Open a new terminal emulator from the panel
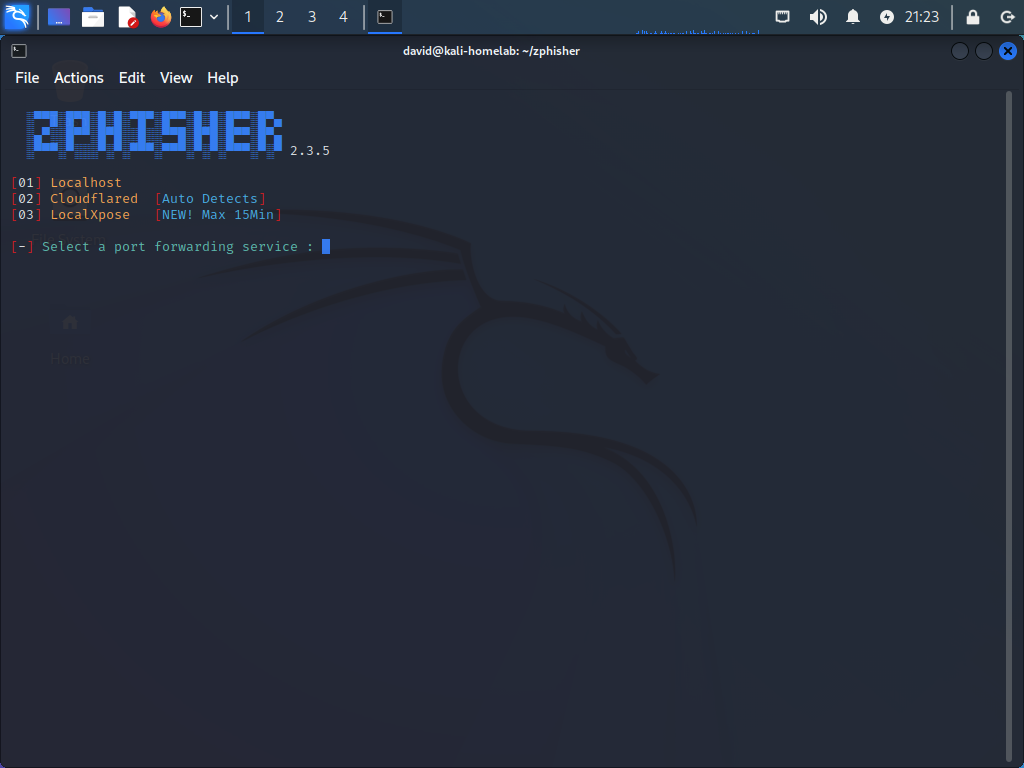The height and width of the screenshot is (768, 1024). pos(191,17)
